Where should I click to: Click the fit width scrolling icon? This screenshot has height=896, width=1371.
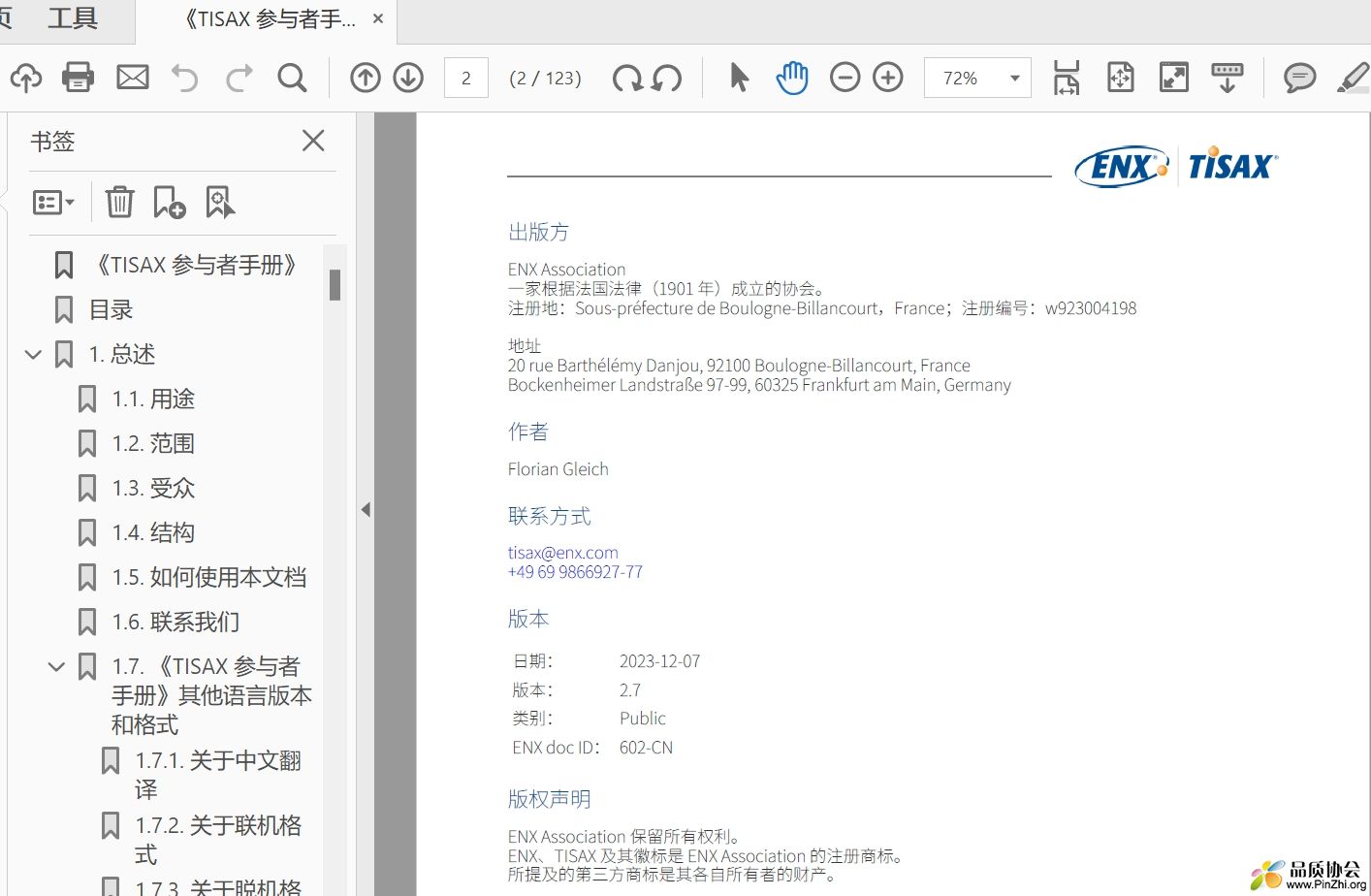(x=1067, y=78)
